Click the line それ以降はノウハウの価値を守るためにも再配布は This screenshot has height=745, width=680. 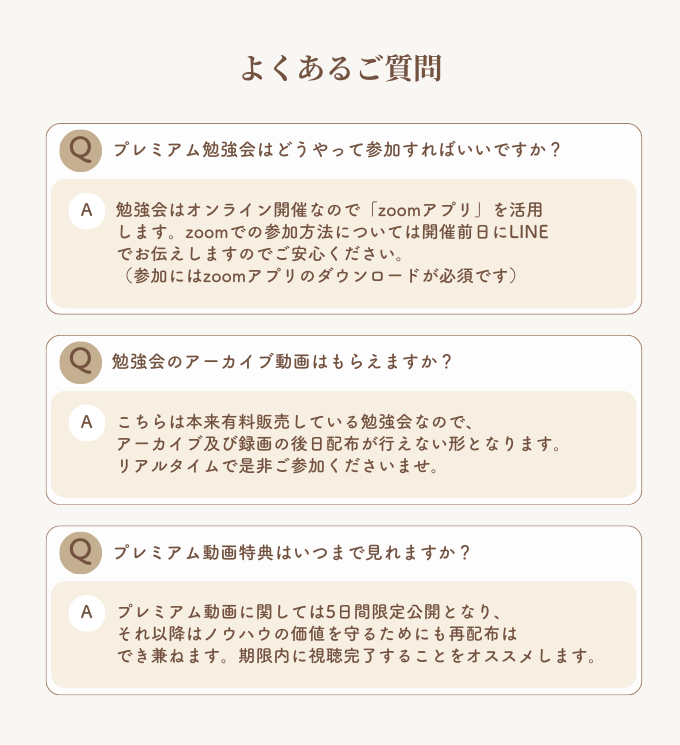click(x=317, y=634)
